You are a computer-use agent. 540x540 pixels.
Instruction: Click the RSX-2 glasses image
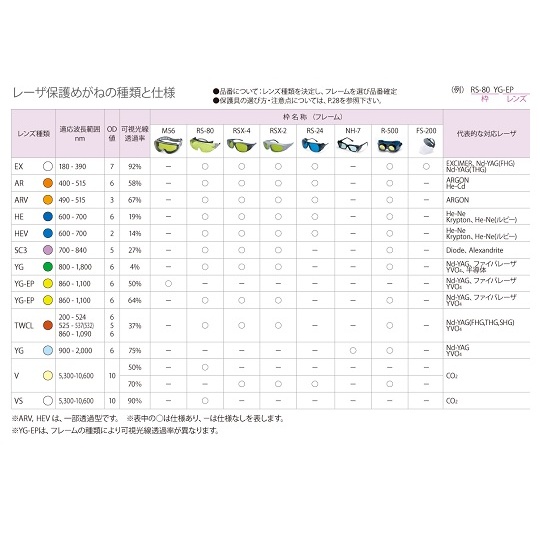tap(278, 145)
